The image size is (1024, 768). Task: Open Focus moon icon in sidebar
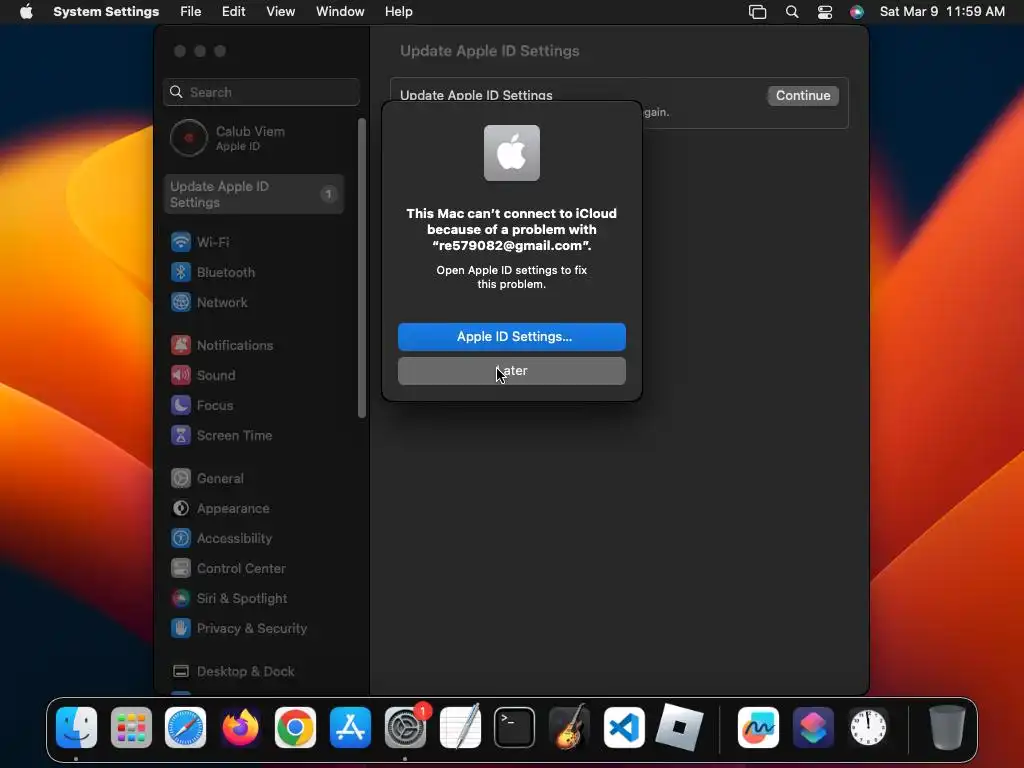181,405
